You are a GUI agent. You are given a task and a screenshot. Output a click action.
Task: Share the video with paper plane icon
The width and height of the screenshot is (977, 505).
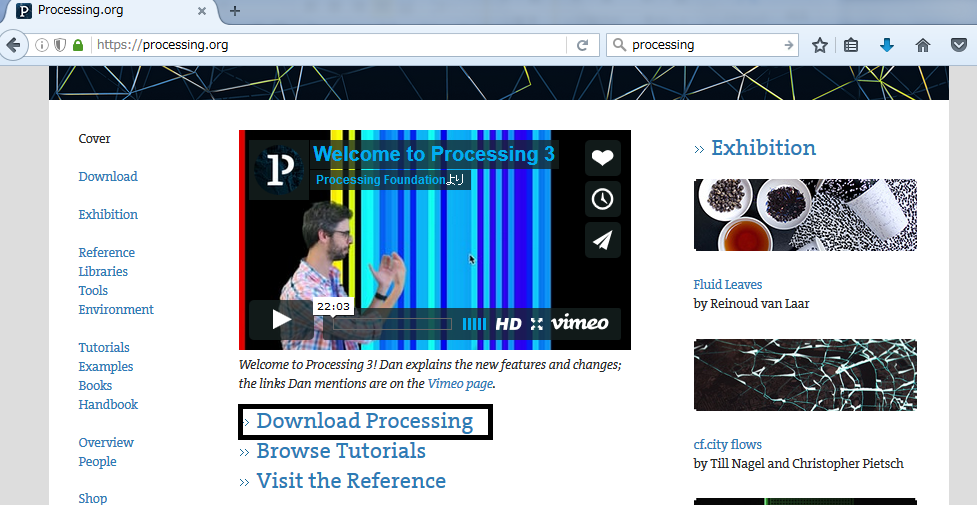(603, 240)
